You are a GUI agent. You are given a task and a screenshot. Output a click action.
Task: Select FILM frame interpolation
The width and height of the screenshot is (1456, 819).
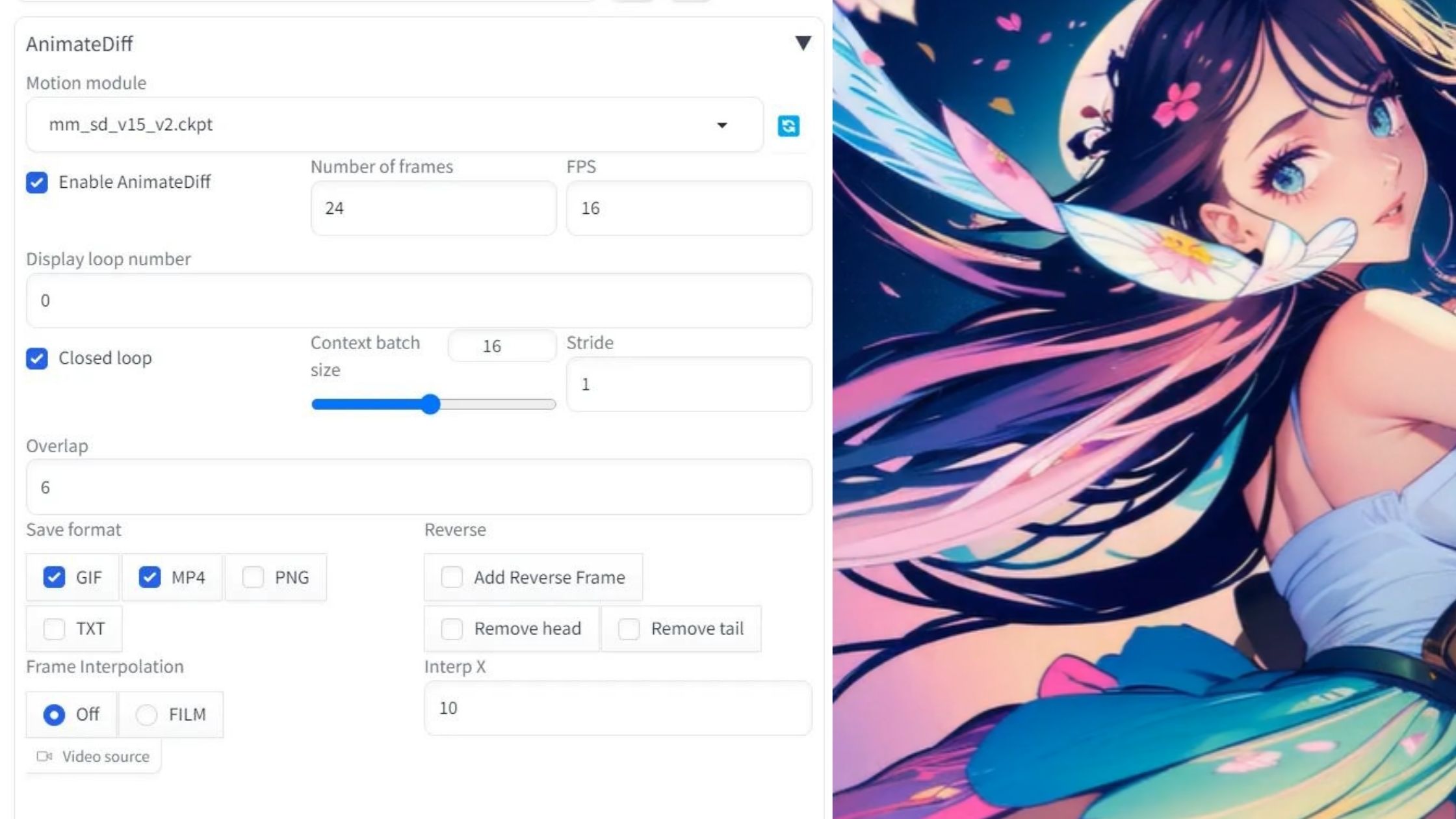pyautogui.click(x=146, y=714)
